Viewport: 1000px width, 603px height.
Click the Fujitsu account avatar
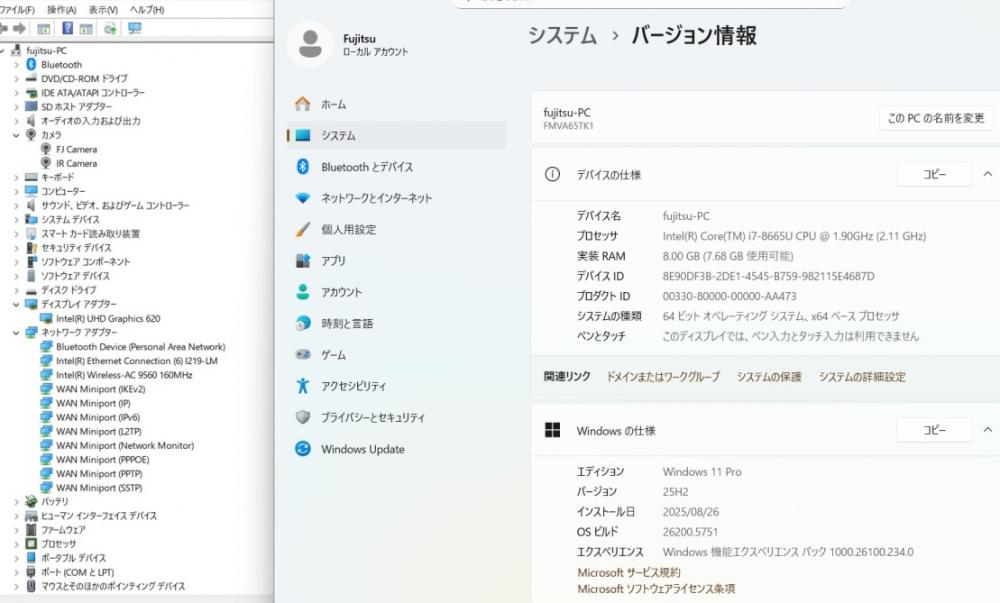(x=310, y=44)
